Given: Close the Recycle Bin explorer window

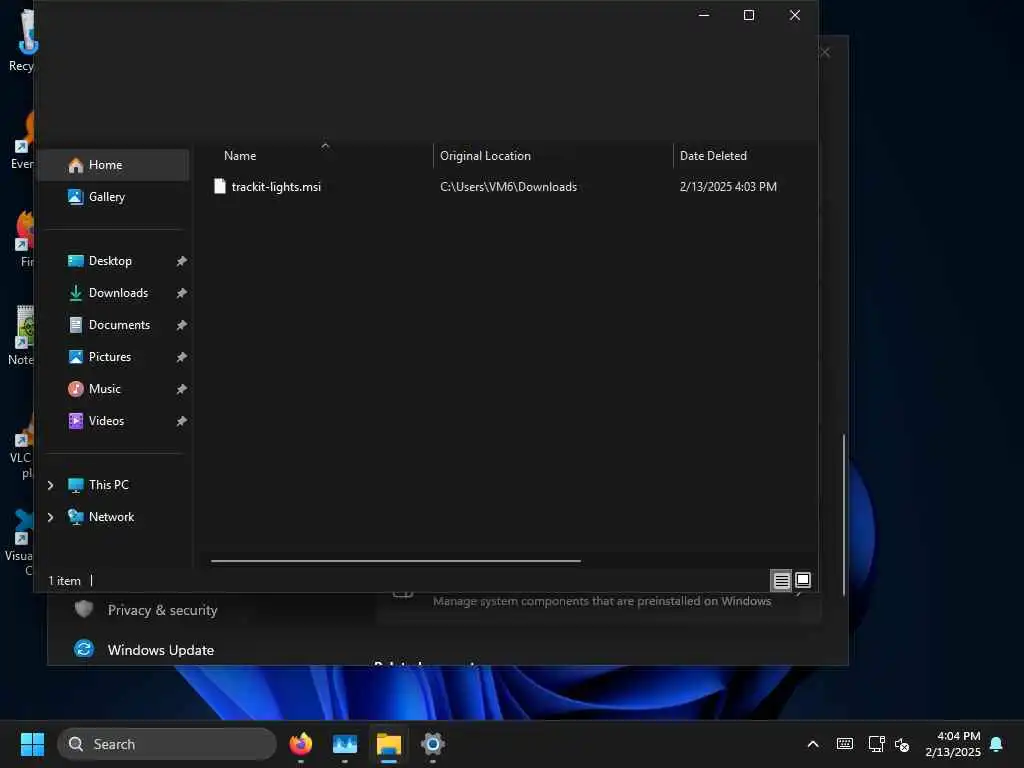Looking at the screenshot, I should [x=795, y=15].
